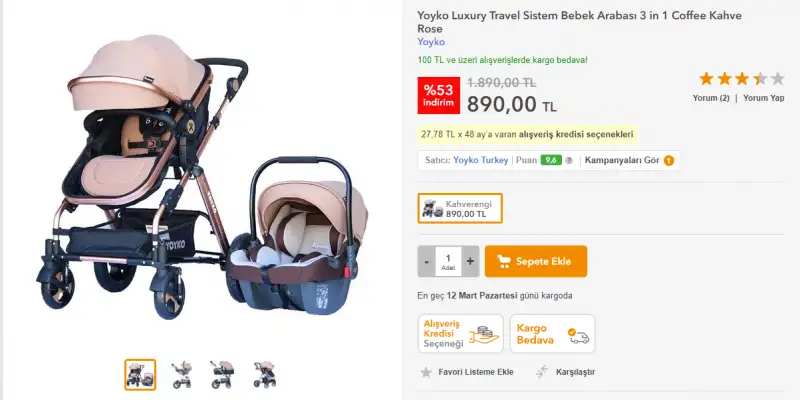Click the compare arrows icon
The height and width of the screenshot is (400, 800).
tap(541, 372)
